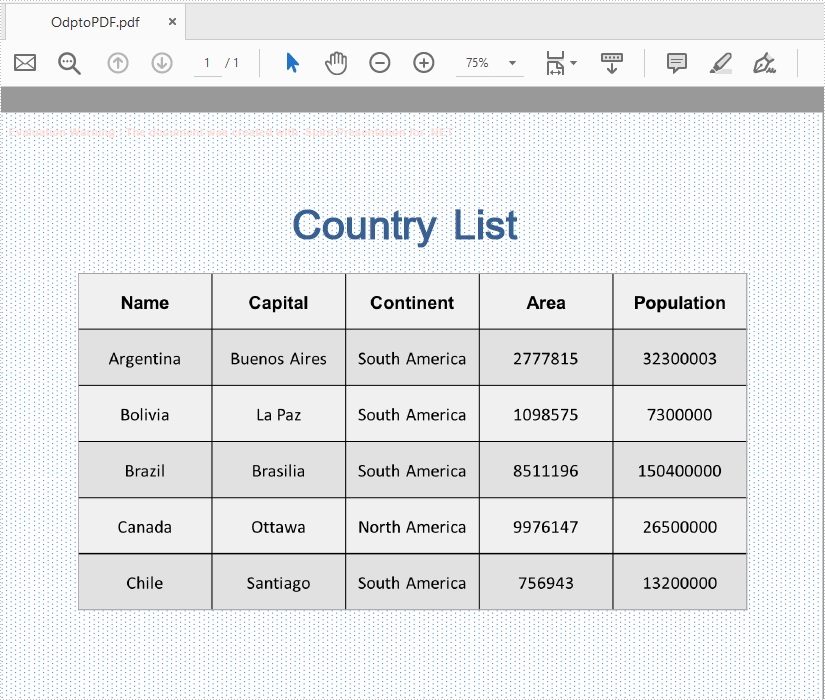Image resolution: width=825 pixels, height=700 pixels.
Task: Select the North America cell
Action: click(x=412, y=527)
